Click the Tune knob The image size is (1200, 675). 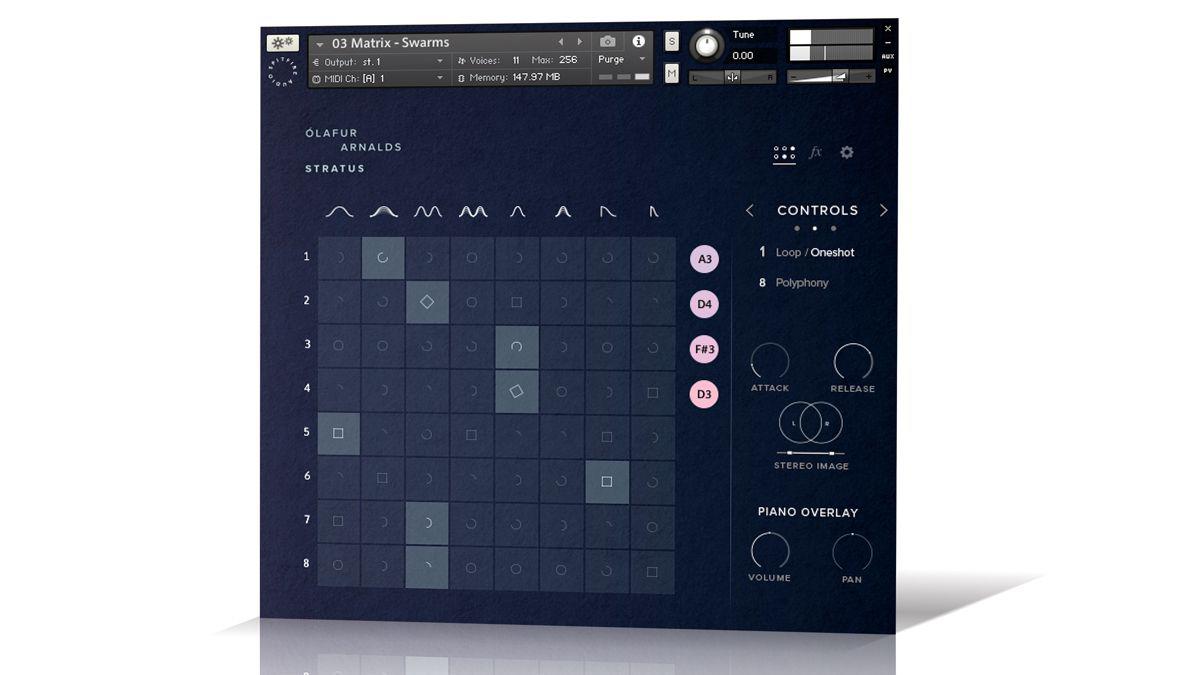(x=707, y=45)
